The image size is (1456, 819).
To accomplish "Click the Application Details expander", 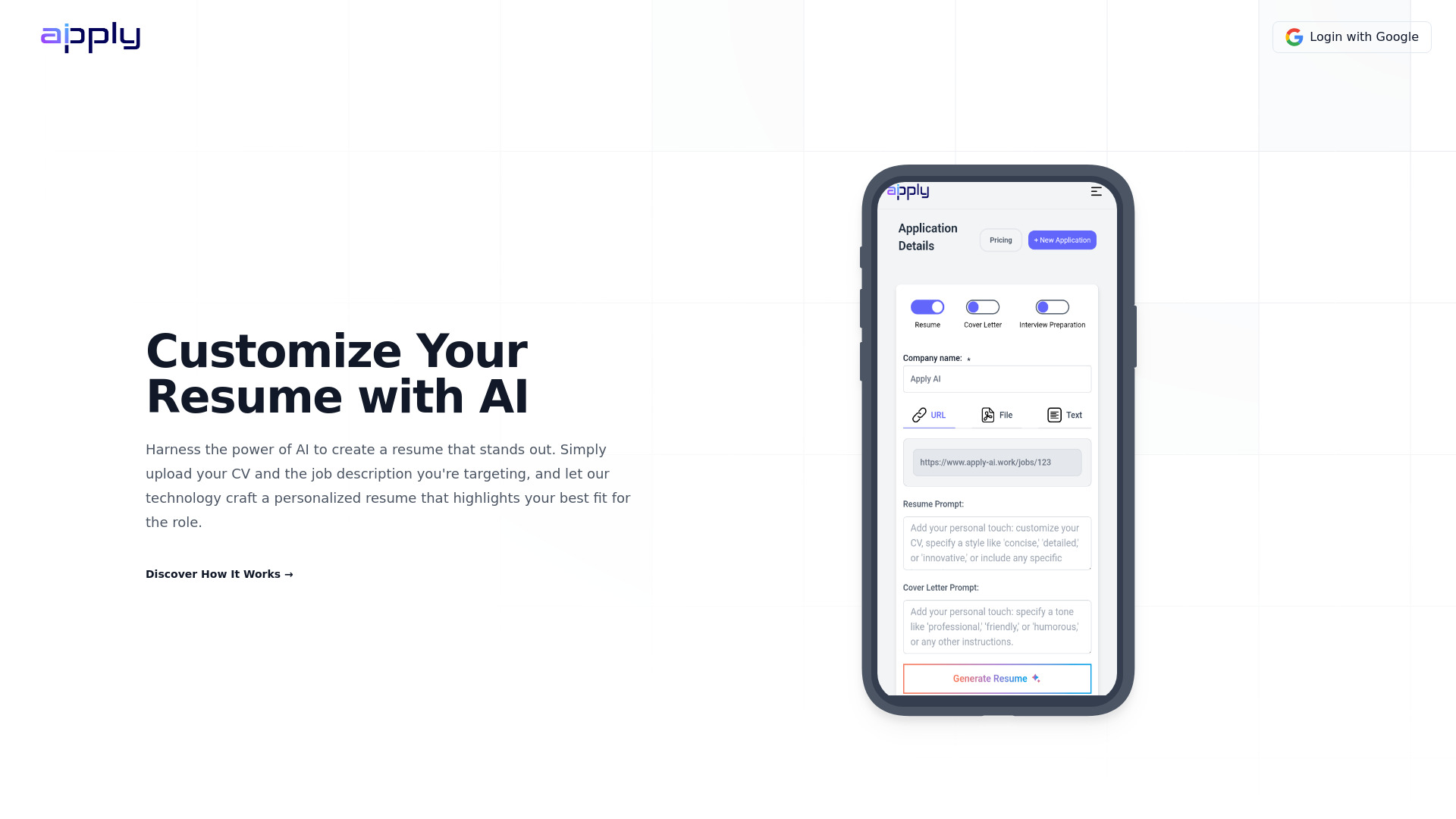I will (x=927, y=237).
